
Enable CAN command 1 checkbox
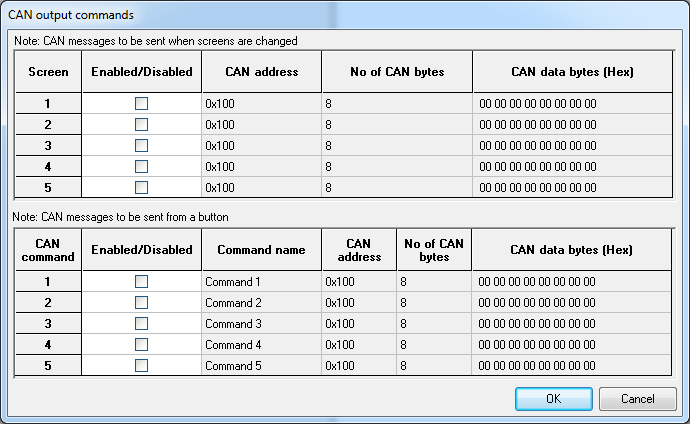(x=141, y=282)
